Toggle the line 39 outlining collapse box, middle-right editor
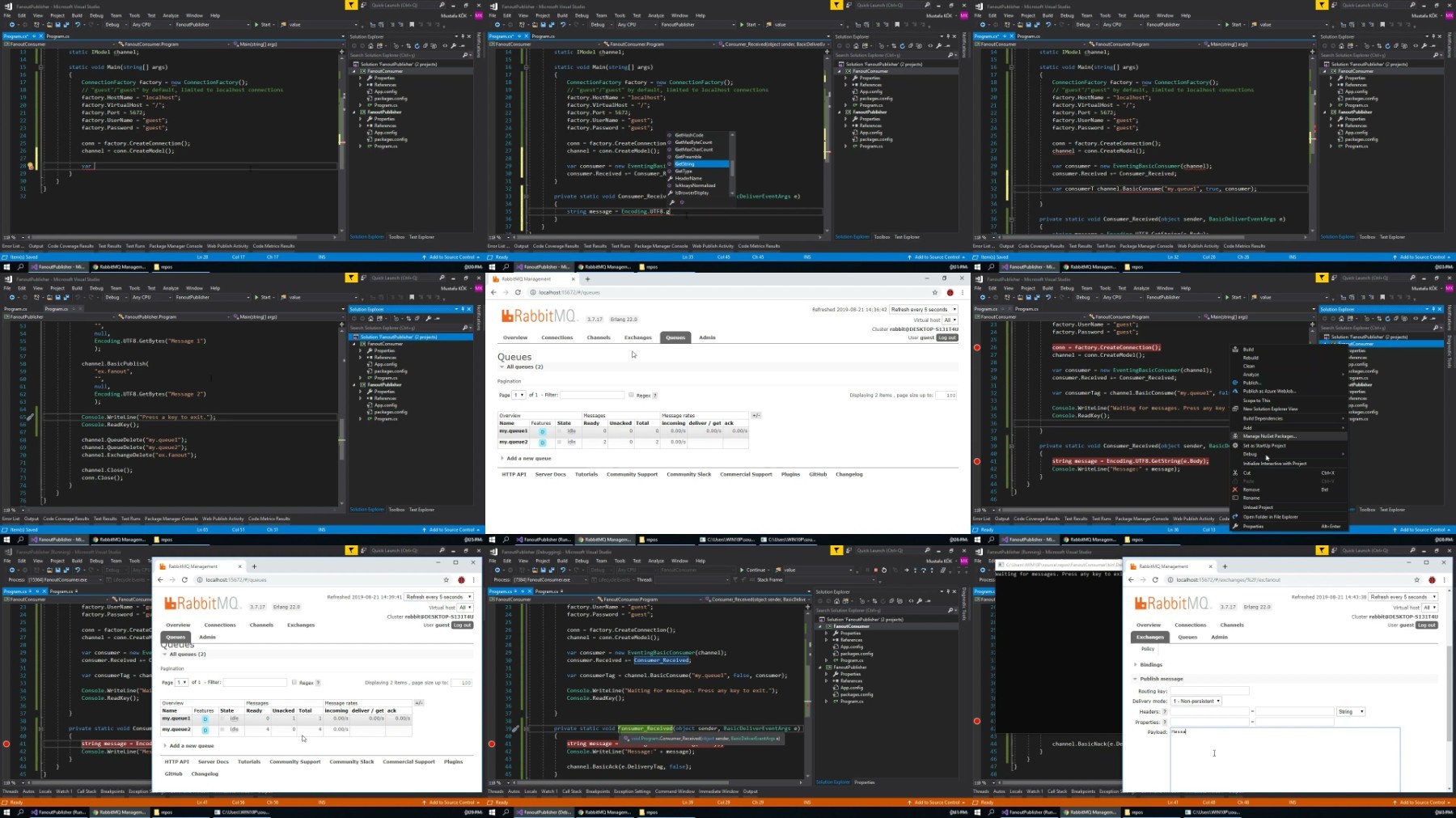The image size is (1456, 818). tap(1010, 446)
